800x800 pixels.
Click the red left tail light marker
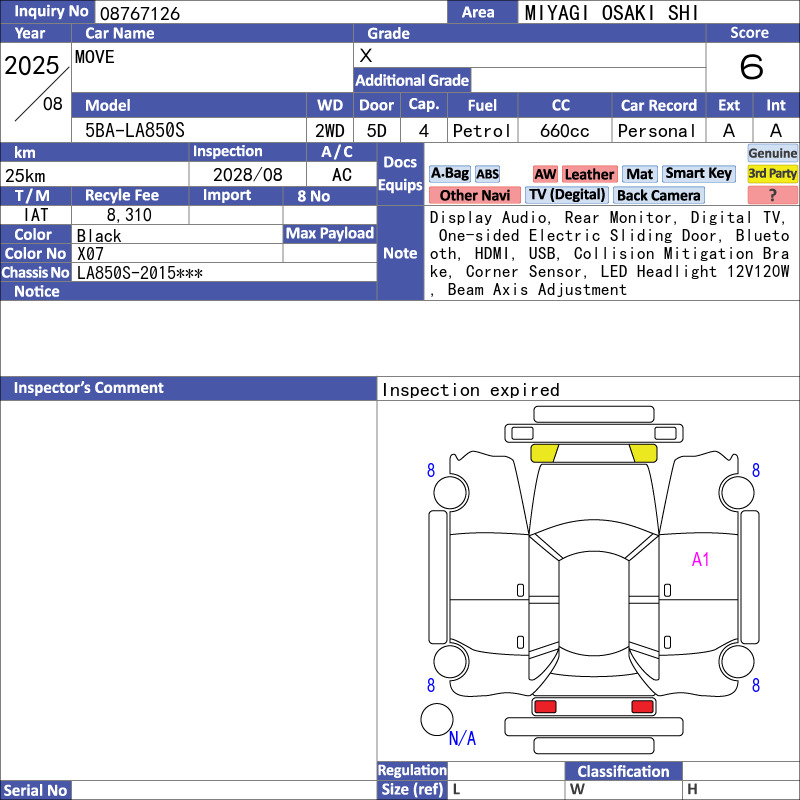coord(545,707)
